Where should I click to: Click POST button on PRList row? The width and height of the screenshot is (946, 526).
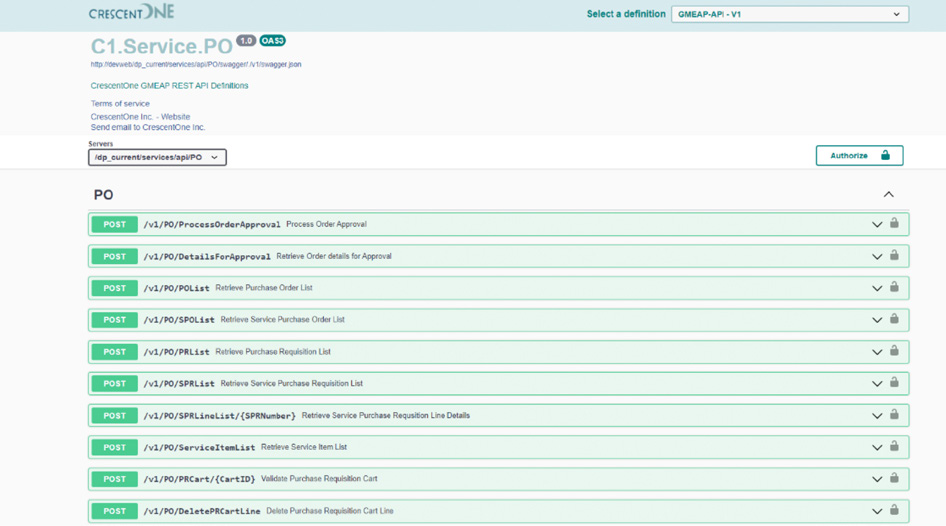[115, 352]
